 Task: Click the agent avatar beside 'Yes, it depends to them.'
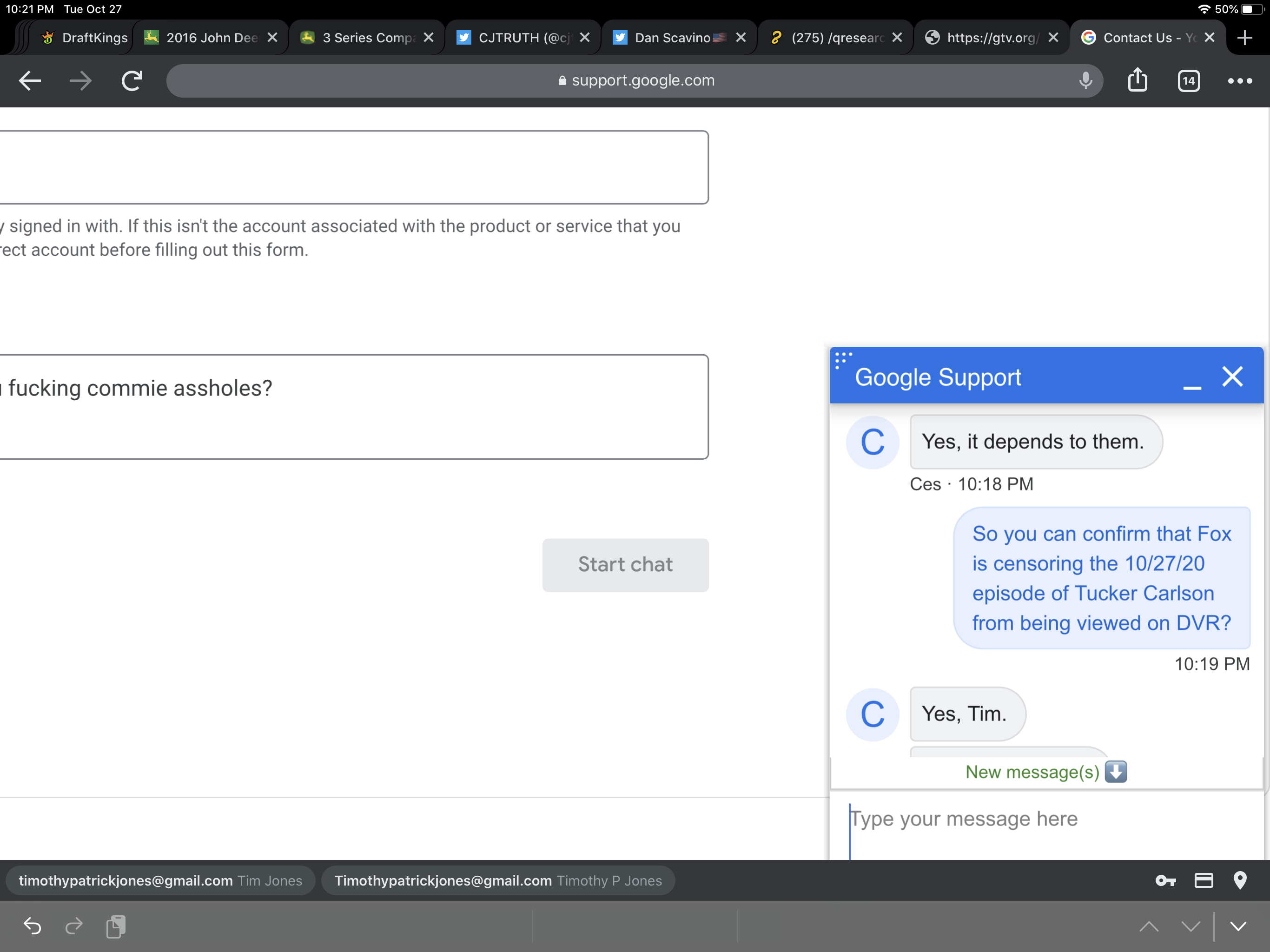tap(873, 442)
